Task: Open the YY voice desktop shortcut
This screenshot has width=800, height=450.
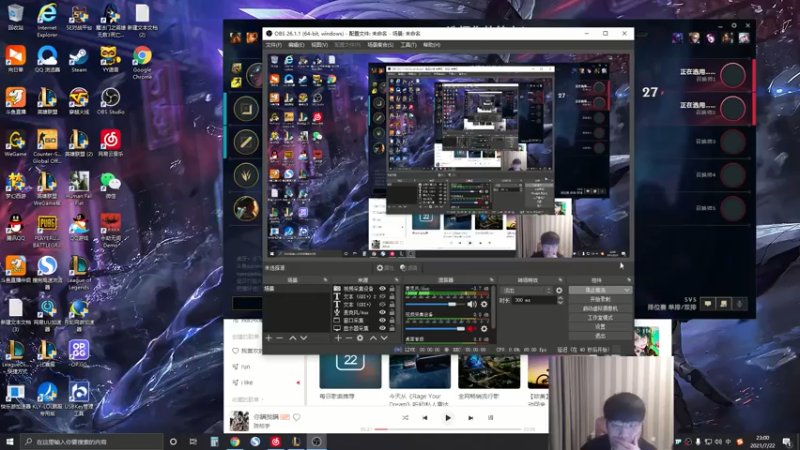Action: click(110, 59)
